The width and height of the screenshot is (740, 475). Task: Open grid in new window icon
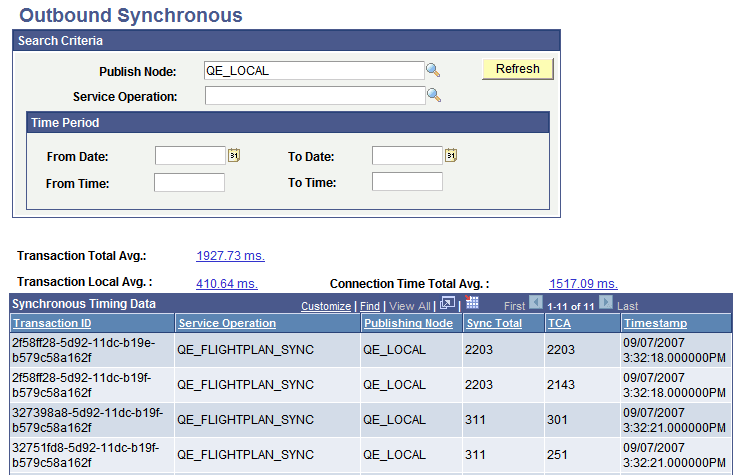pos(447,304)
